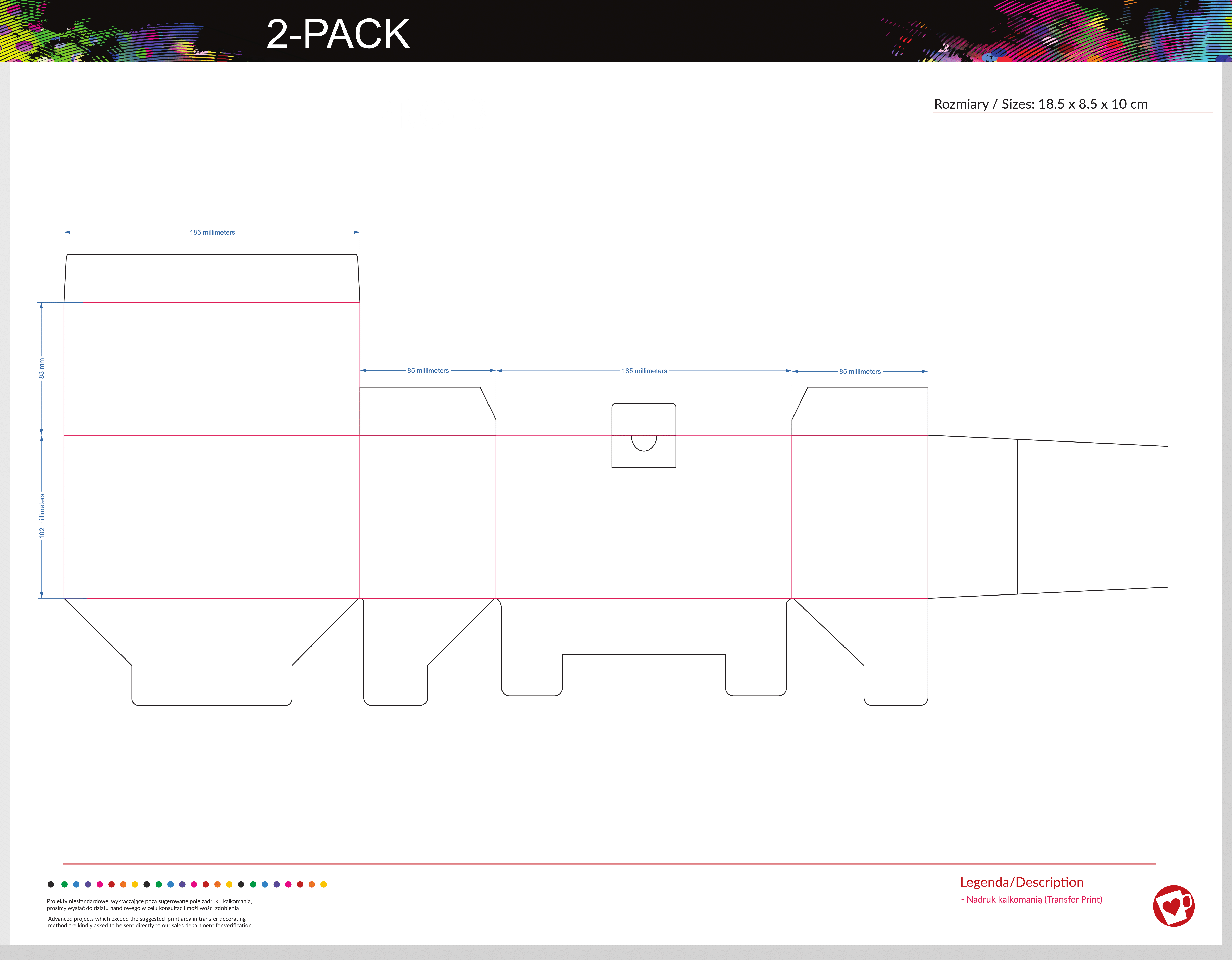
Task: Click the "185 millimeters" label above the top flap
Action: (212, 232)
